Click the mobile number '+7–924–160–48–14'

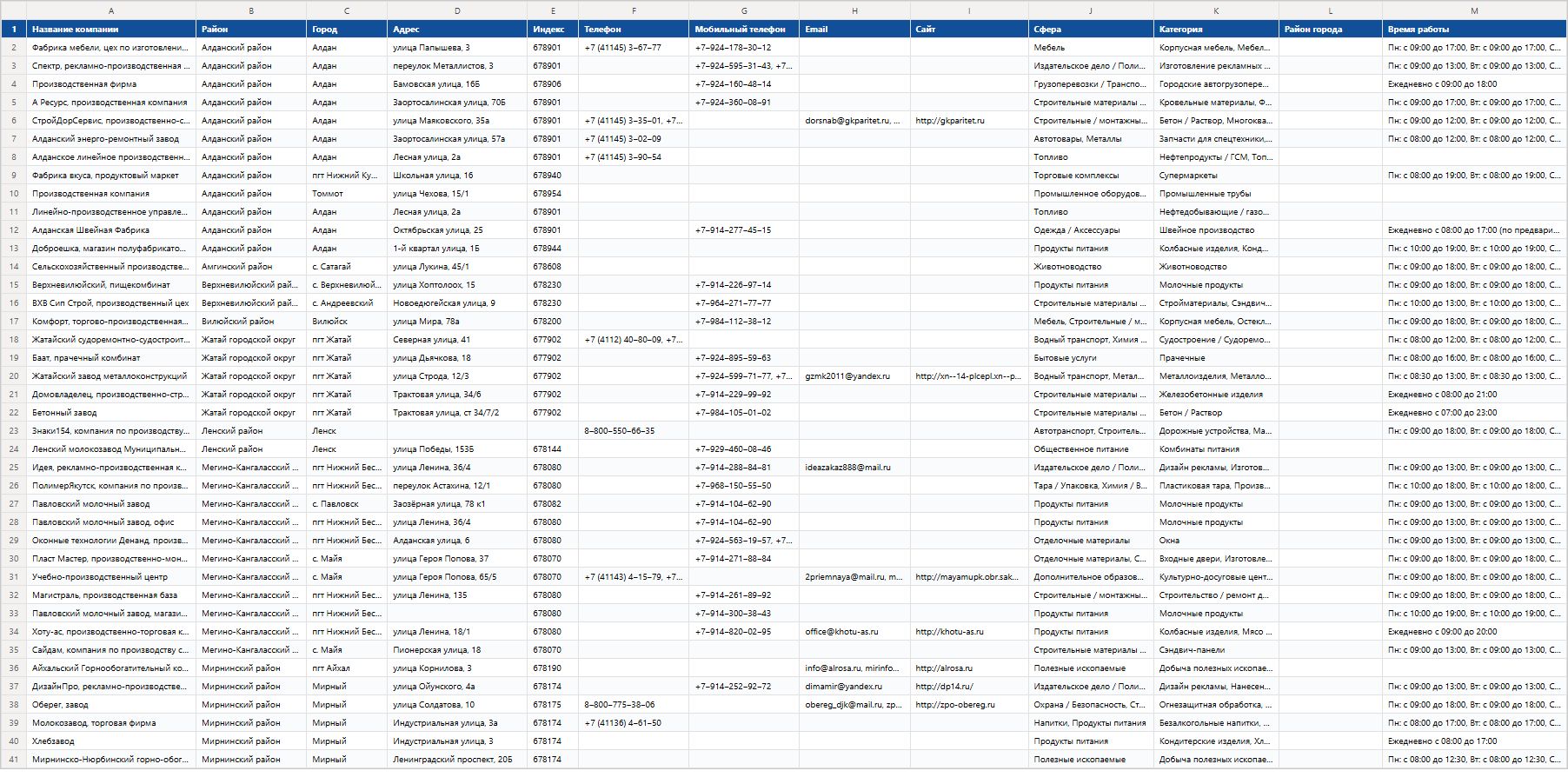click(x=744, y=84)
